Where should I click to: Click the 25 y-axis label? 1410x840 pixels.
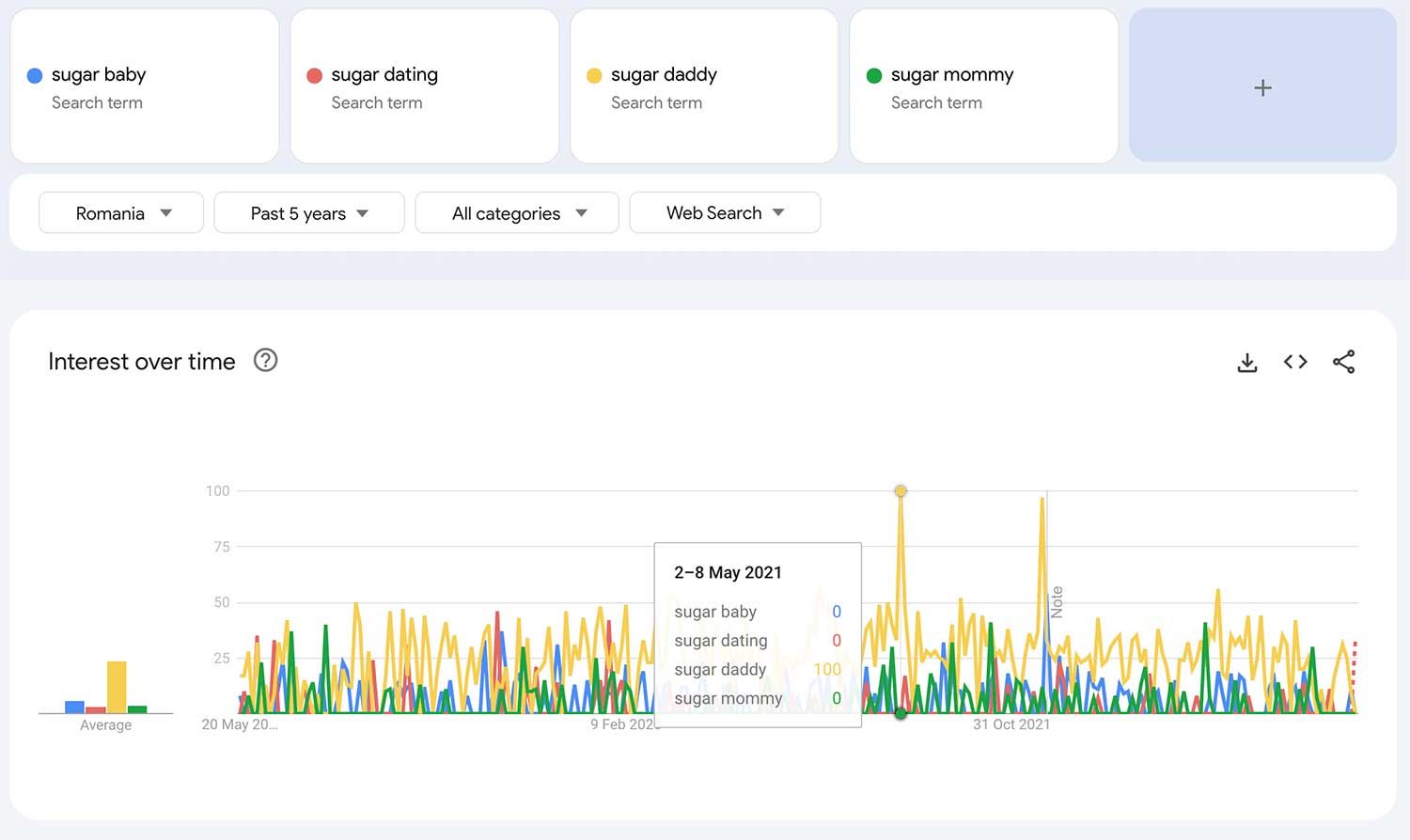tap(222, 658)
